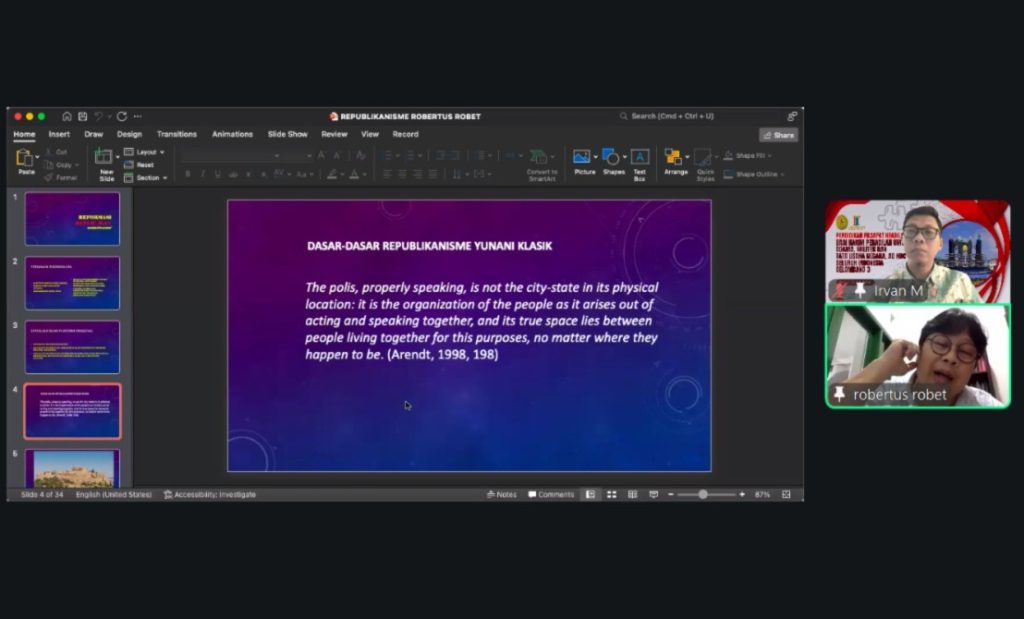Click the Shape Outline button

754,174
